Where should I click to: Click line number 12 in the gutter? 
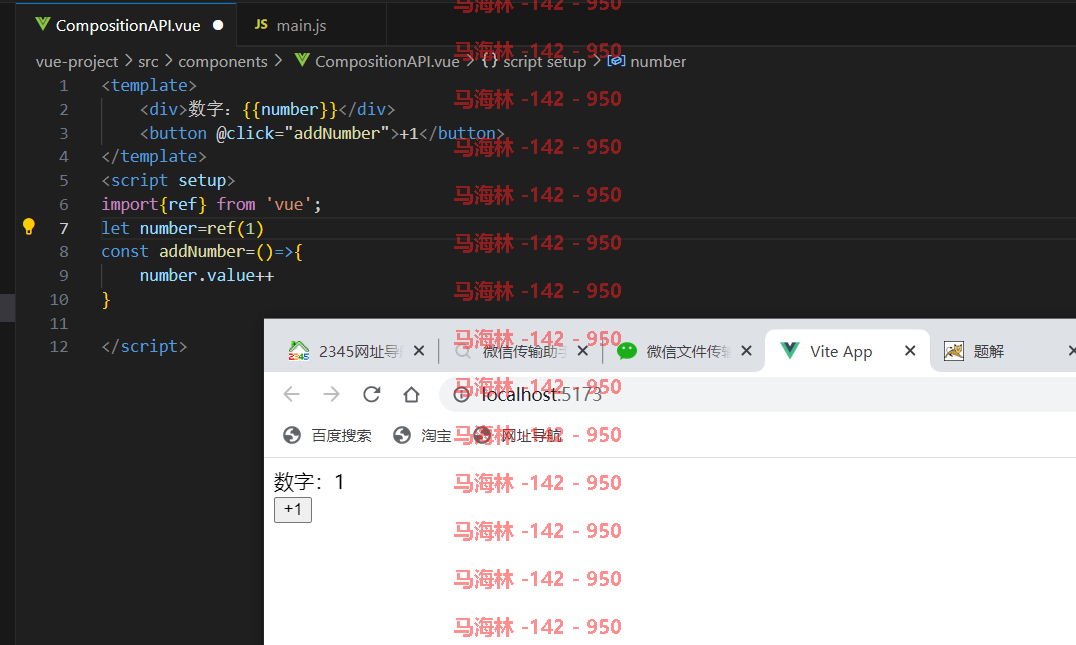(x=59, y=347)
